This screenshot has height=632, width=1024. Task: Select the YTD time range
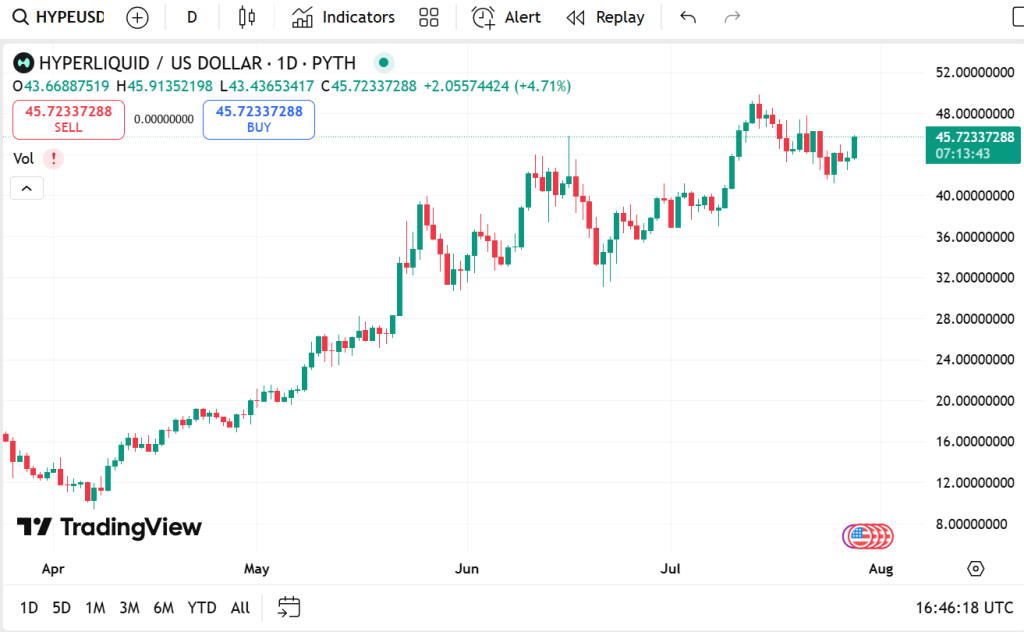tap(202, 608)
